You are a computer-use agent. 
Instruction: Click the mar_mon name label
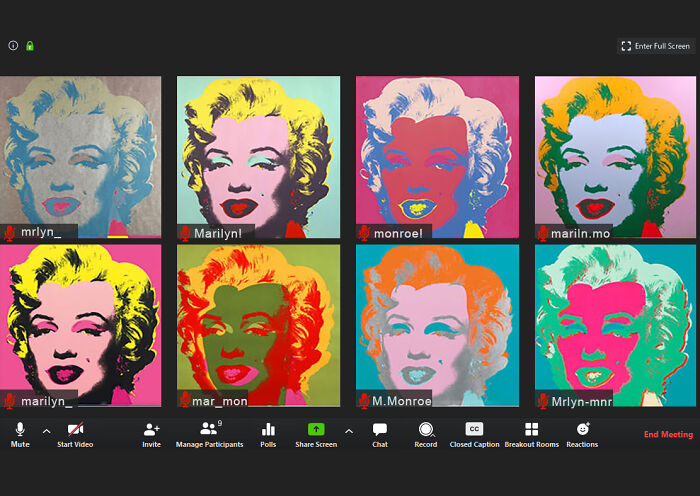220,401
